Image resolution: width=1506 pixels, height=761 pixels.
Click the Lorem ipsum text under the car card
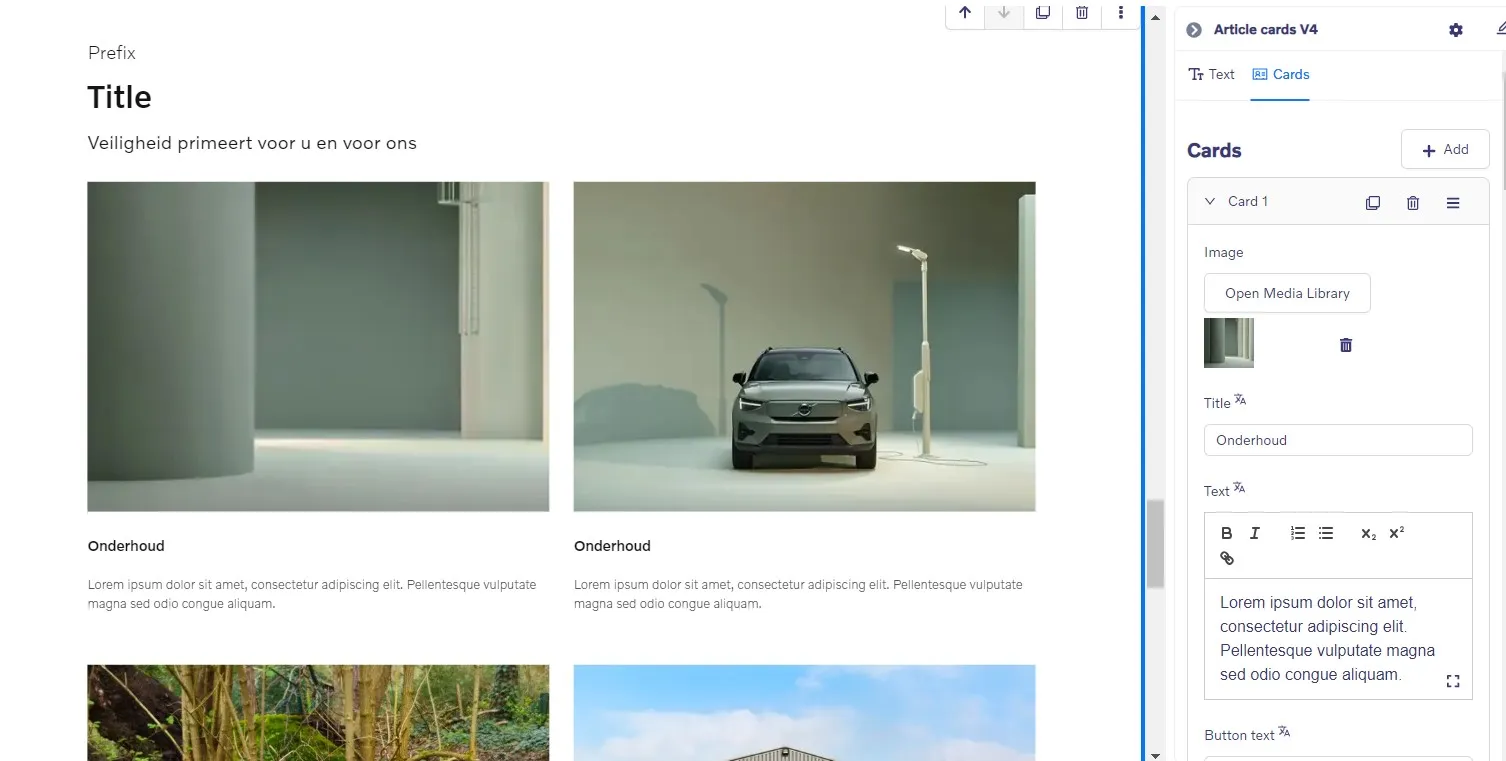coord(798,594)
